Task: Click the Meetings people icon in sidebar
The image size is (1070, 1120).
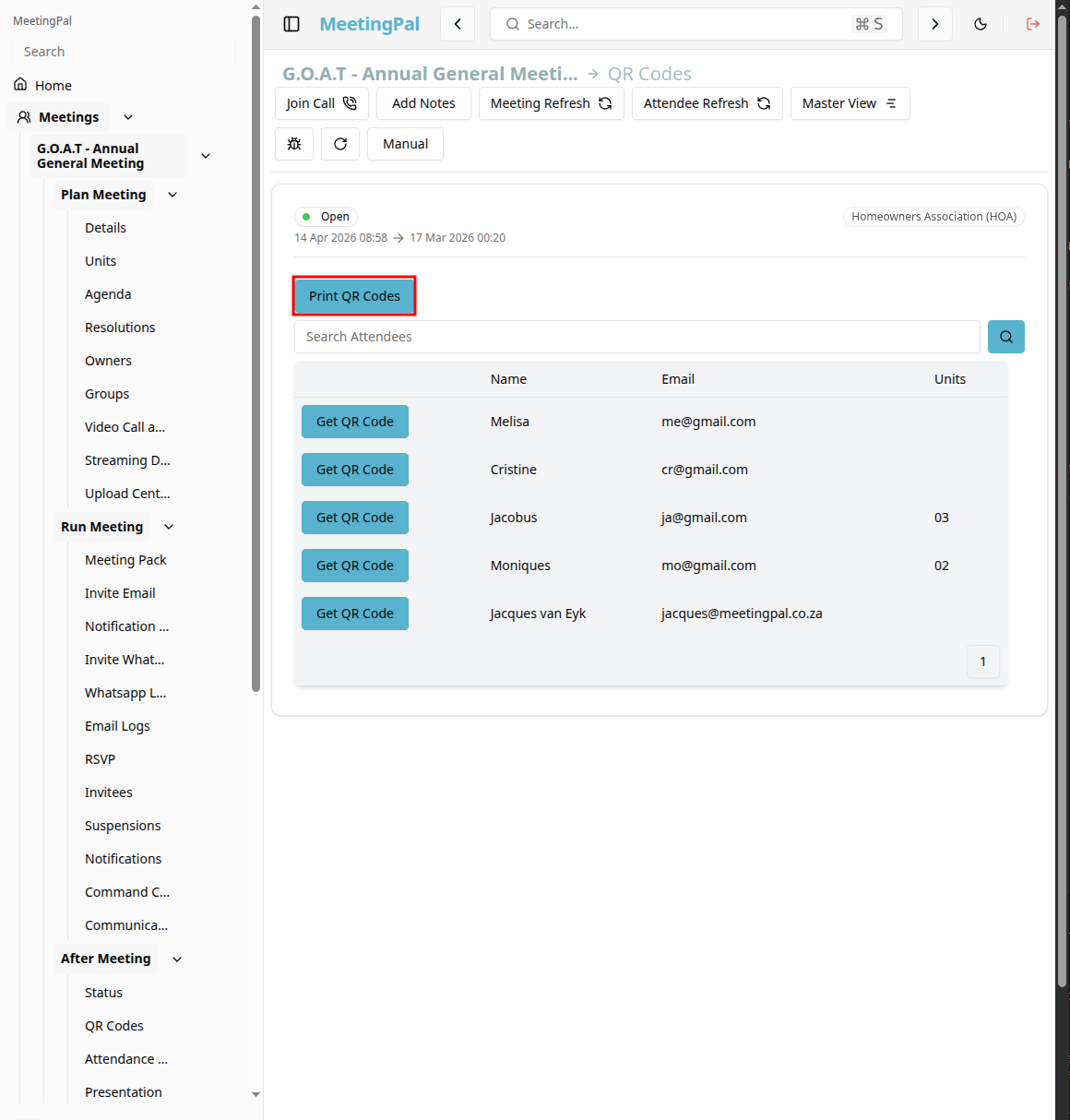Action: (24, 117)
